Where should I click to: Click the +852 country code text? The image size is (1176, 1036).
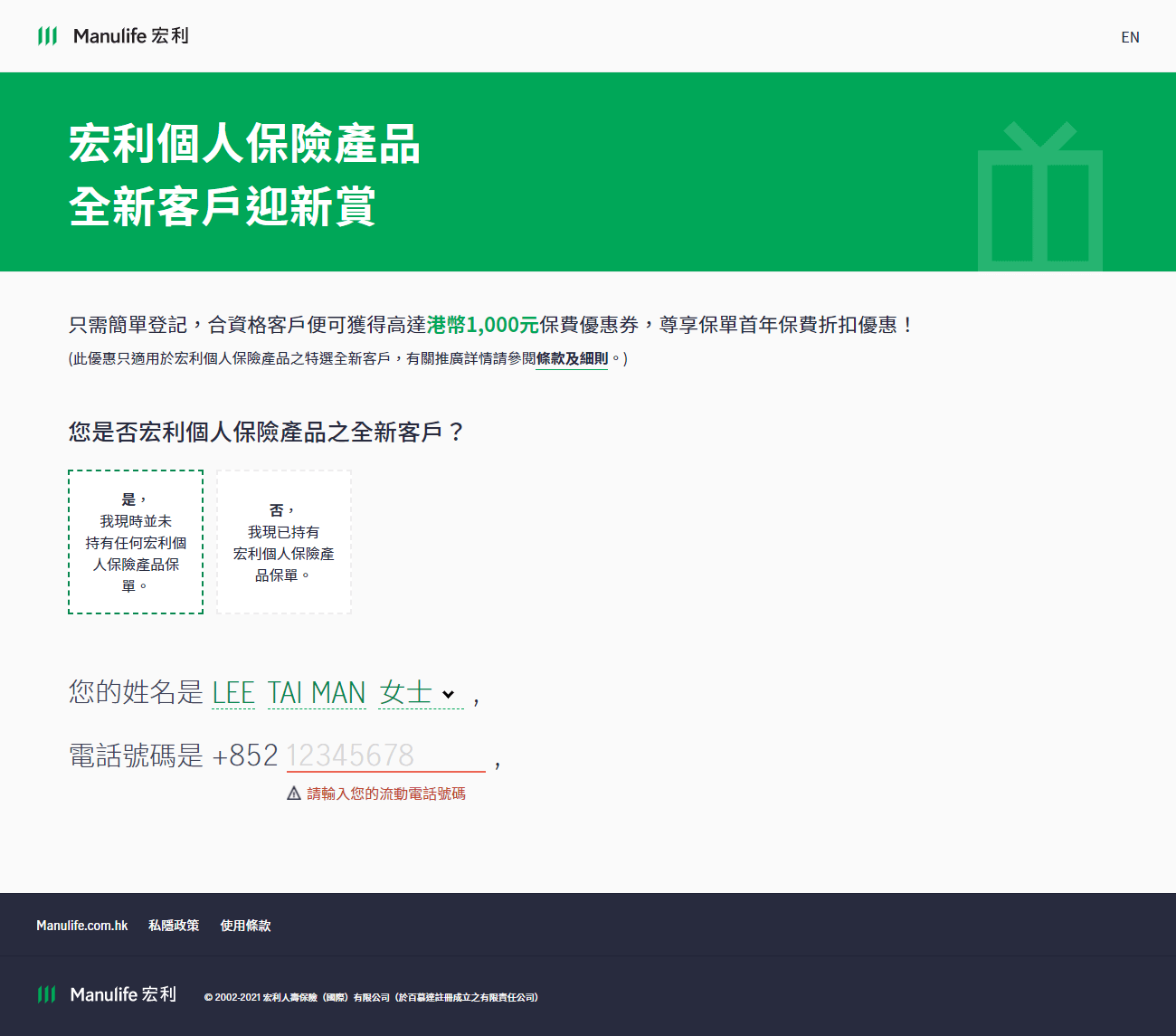(x=245, y=756)
